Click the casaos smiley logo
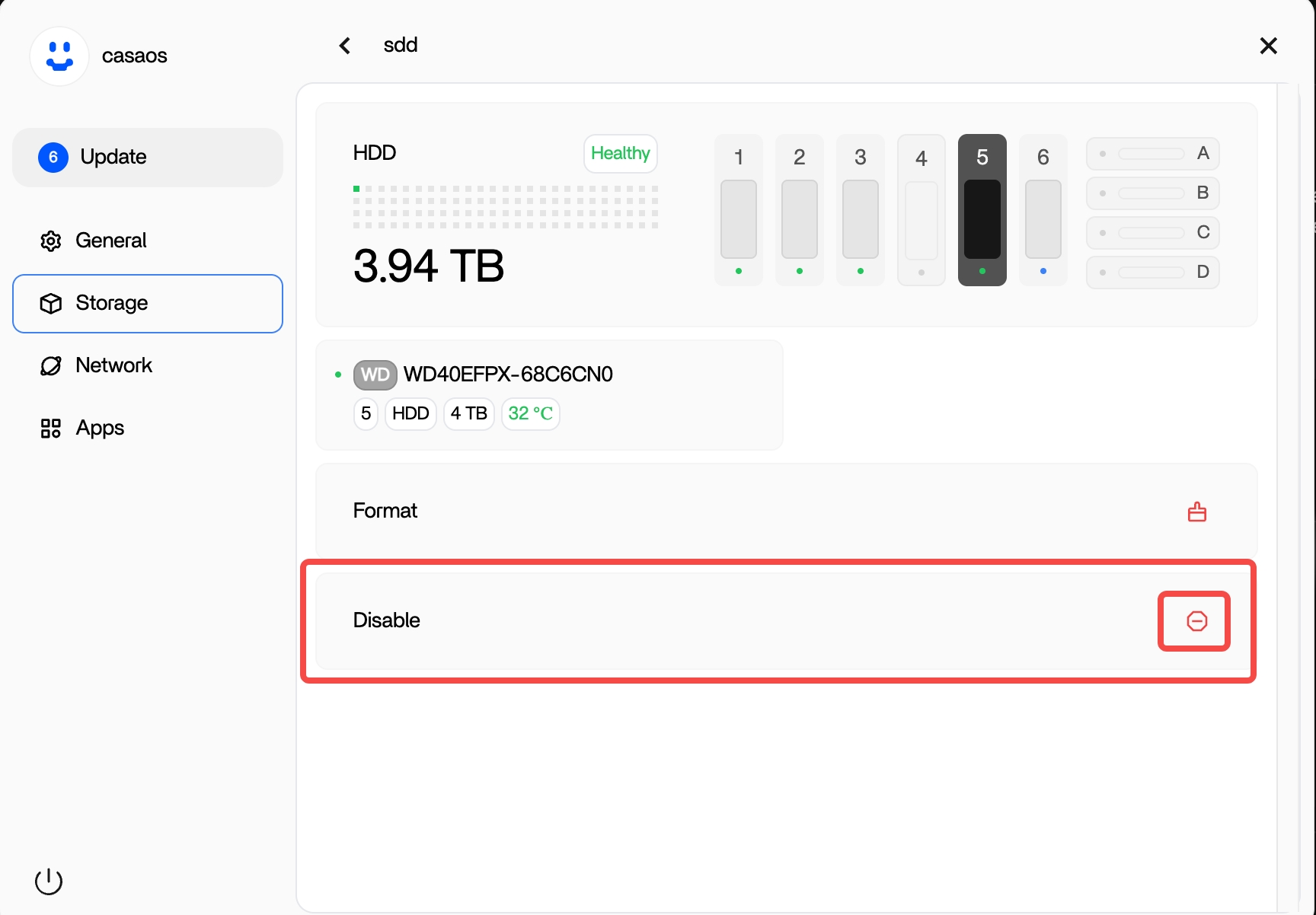 pos(59,56)
